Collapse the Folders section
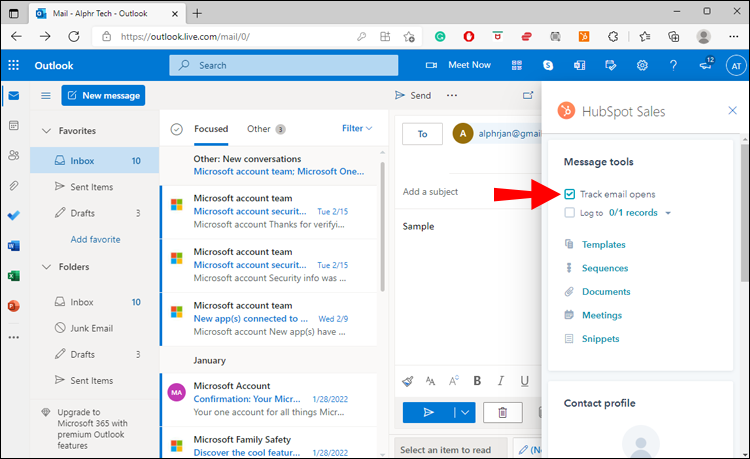This screenshot has width=750, height=459. coord(46,267)
